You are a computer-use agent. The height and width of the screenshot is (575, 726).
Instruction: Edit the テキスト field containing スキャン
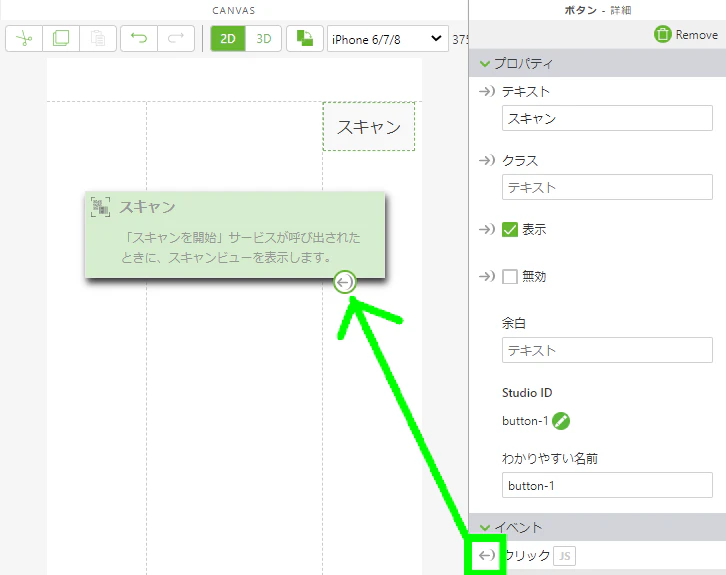coord(607,118)
